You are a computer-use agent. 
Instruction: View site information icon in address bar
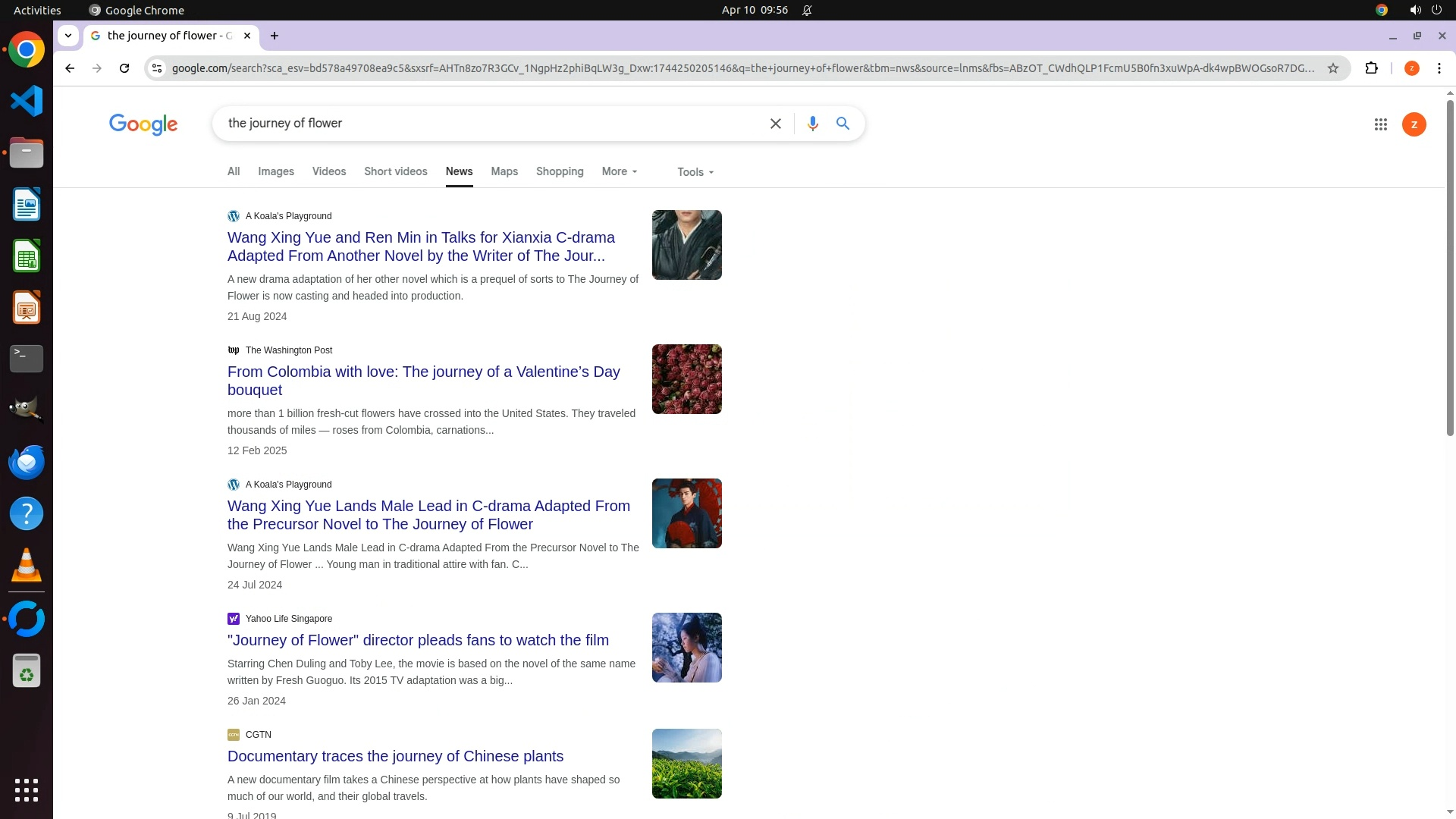156,68
